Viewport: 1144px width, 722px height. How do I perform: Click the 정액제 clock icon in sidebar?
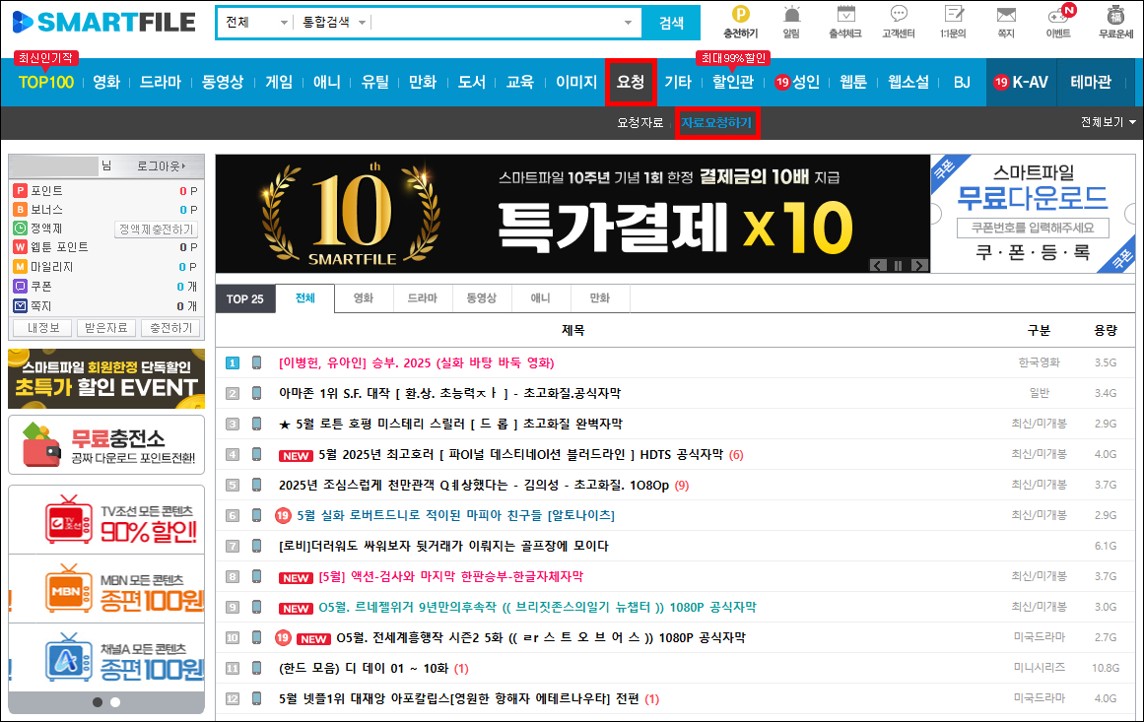point(20,228)
